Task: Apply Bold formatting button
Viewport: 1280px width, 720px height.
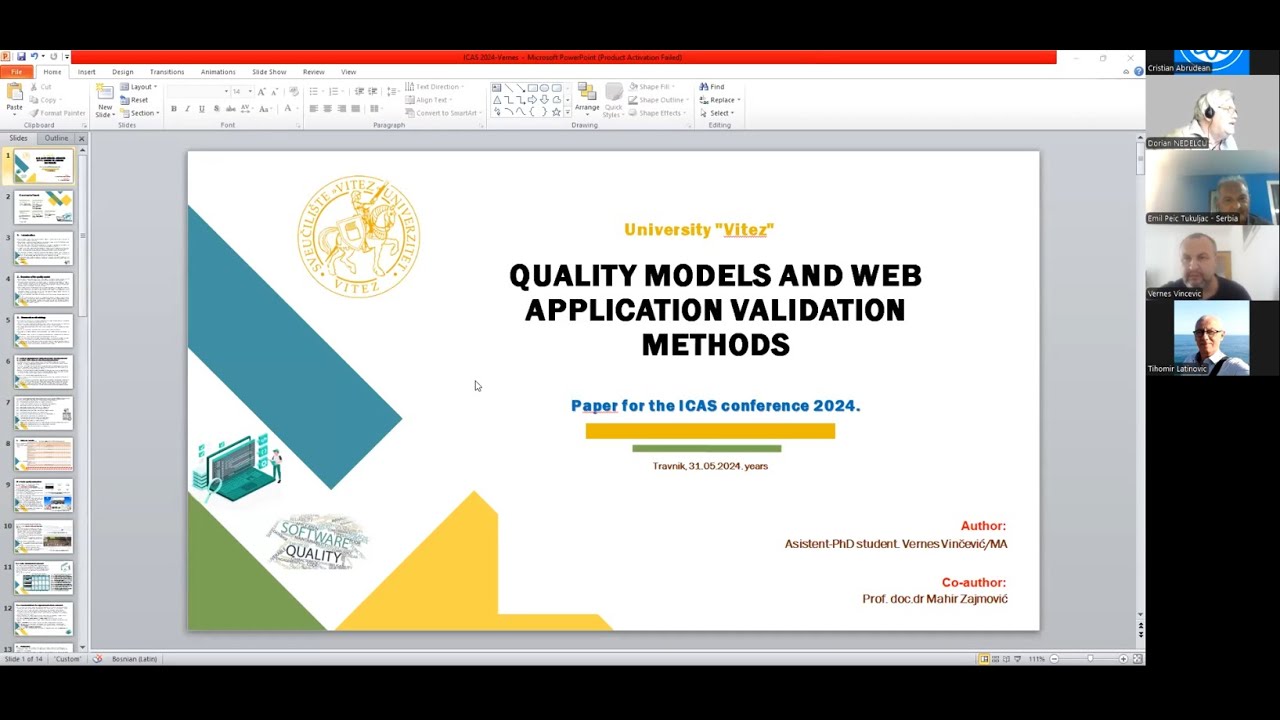Action: (173, 109)
